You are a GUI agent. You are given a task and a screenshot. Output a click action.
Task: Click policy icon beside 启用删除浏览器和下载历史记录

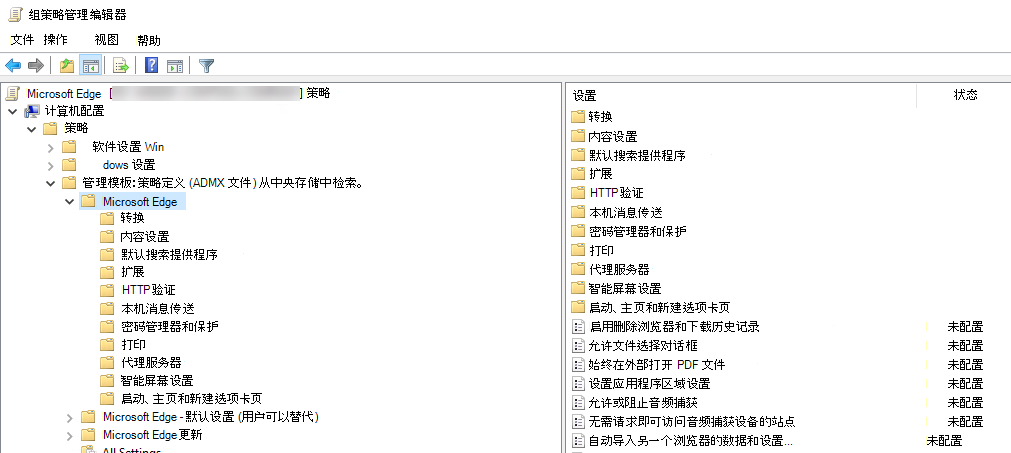578,327
